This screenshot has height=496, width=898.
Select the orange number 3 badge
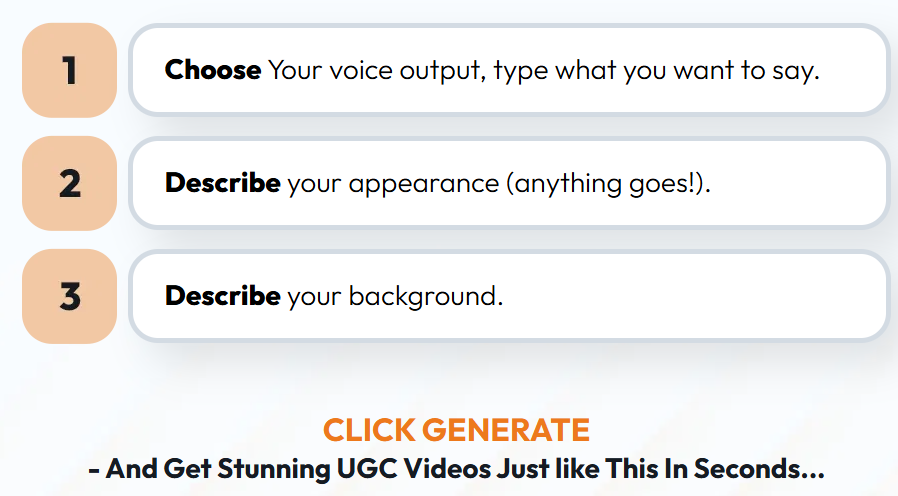tap(69, 297)
